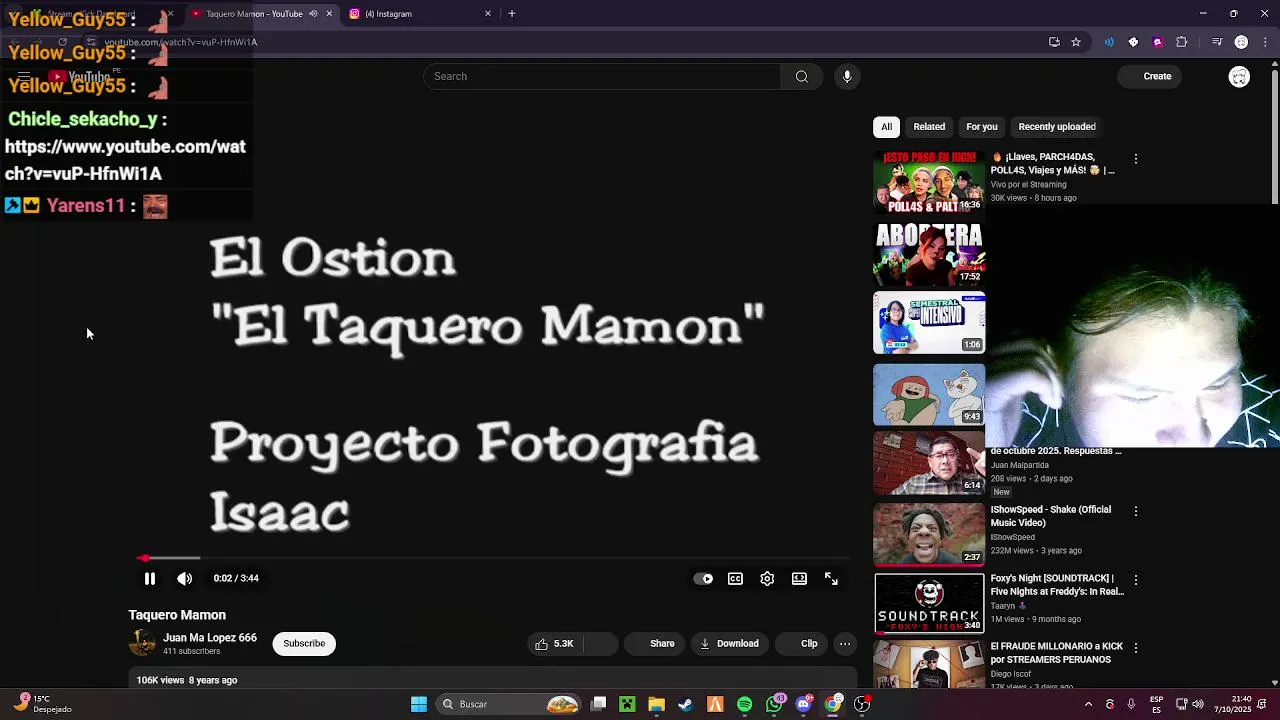Open File Explorer from the taskbar

pyautogui.click(x=656, y=704)
